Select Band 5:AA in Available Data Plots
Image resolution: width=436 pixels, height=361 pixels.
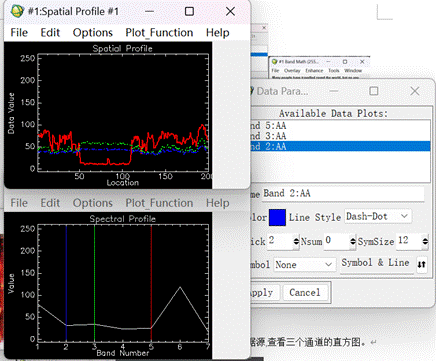(x=340, y=126)
